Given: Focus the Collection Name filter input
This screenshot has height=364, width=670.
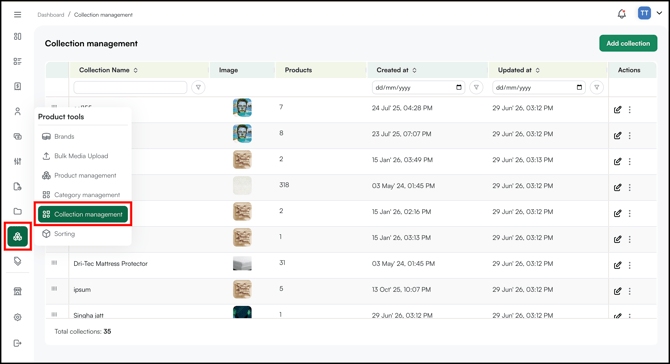Looking at the screenshot, I should pyautogui.click(x=130, y=87).
